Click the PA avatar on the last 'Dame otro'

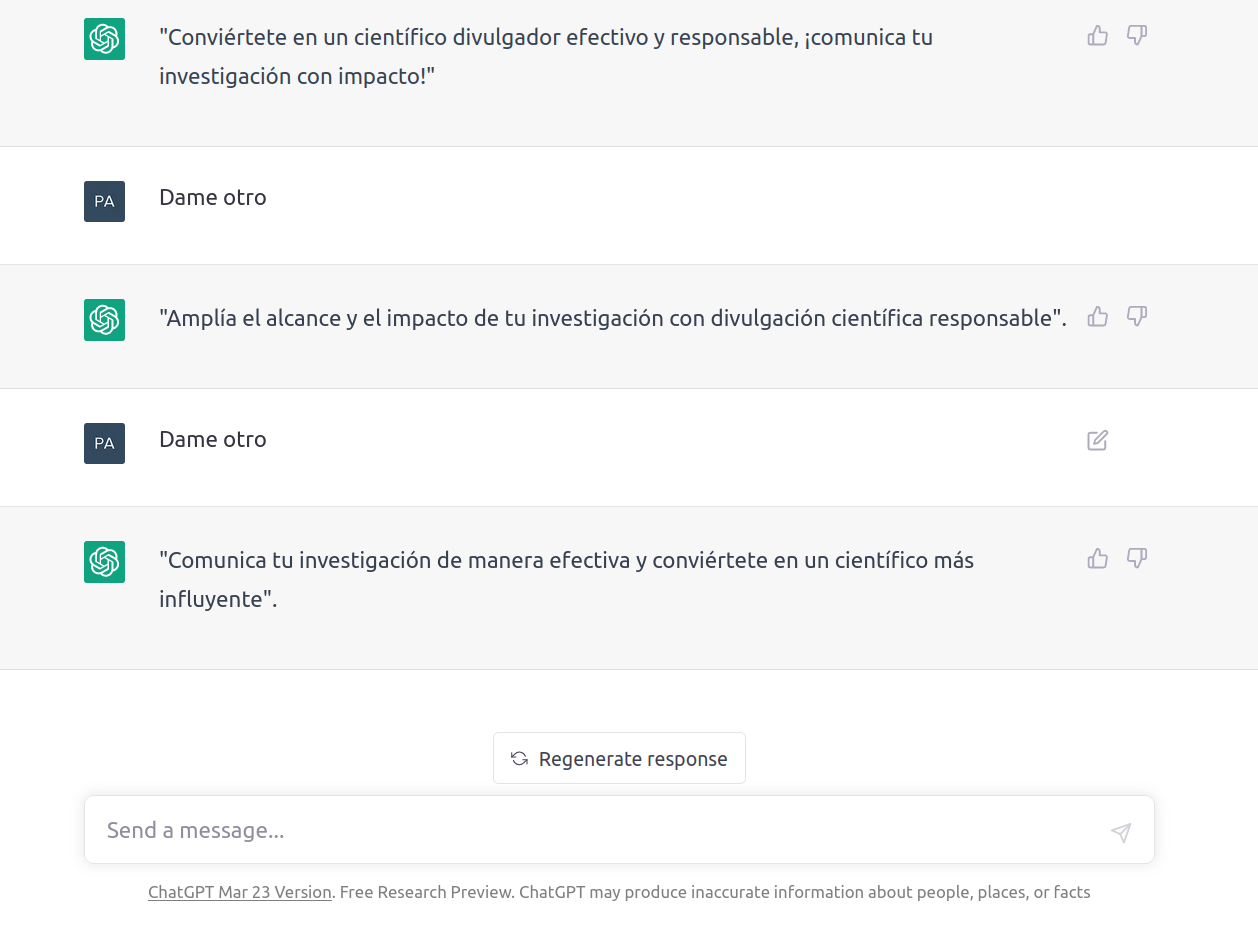click(104, 443)
